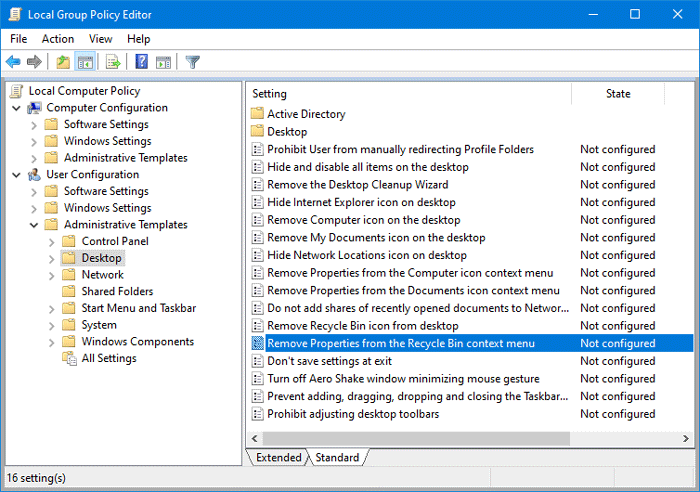700x492 pixels.
Task: Select All Settings in the tree
Action: [x=109, y=359]
